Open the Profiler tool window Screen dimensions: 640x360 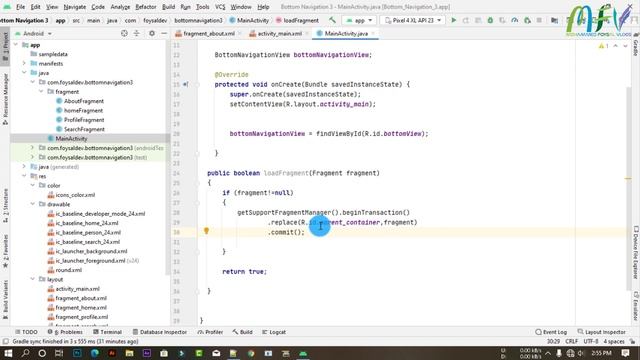[210, 332]
